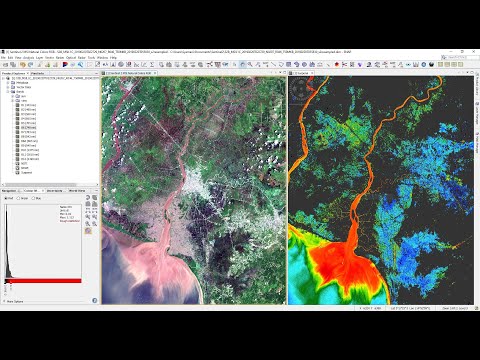Image resolution: width=480 pixels, height=360 pixels.
Task: Click the black globe toolbar icon
Action: [x=432, y=64]
